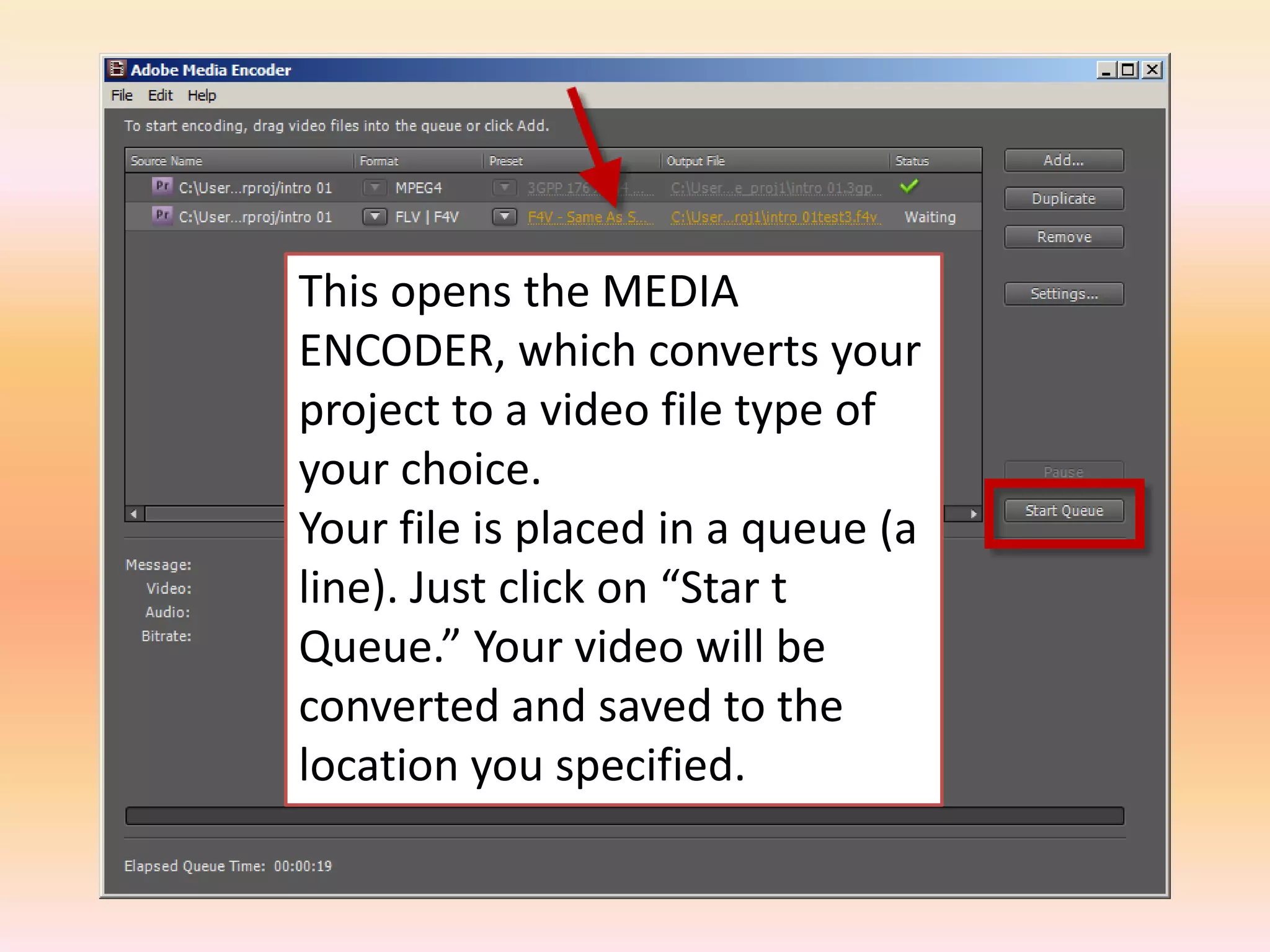Select Premiere project icon in MPEG4 row
The image size is (1270, 952).
(162, 186)
